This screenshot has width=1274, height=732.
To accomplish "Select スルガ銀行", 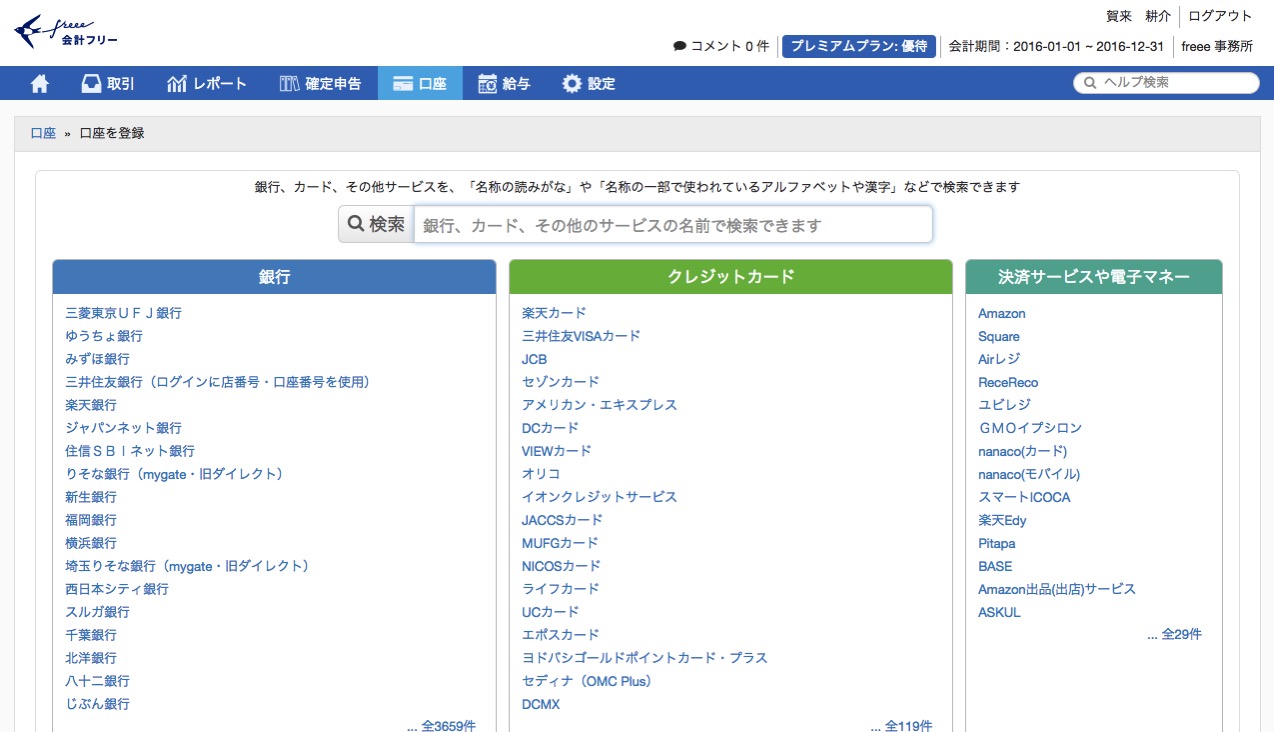I will [97, 612].
